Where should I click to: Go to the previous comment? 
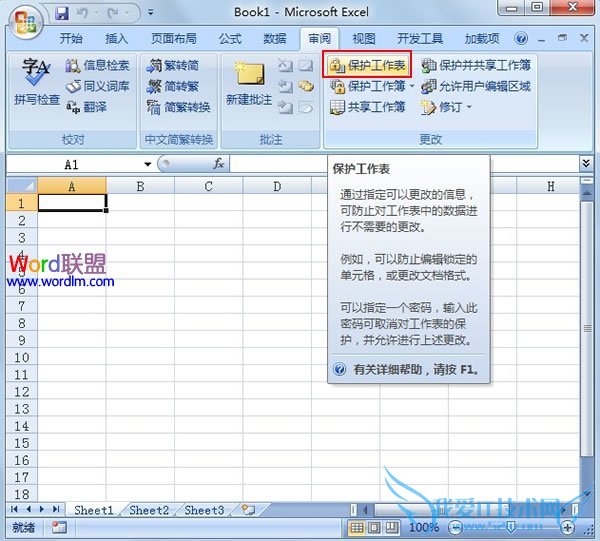285,86
